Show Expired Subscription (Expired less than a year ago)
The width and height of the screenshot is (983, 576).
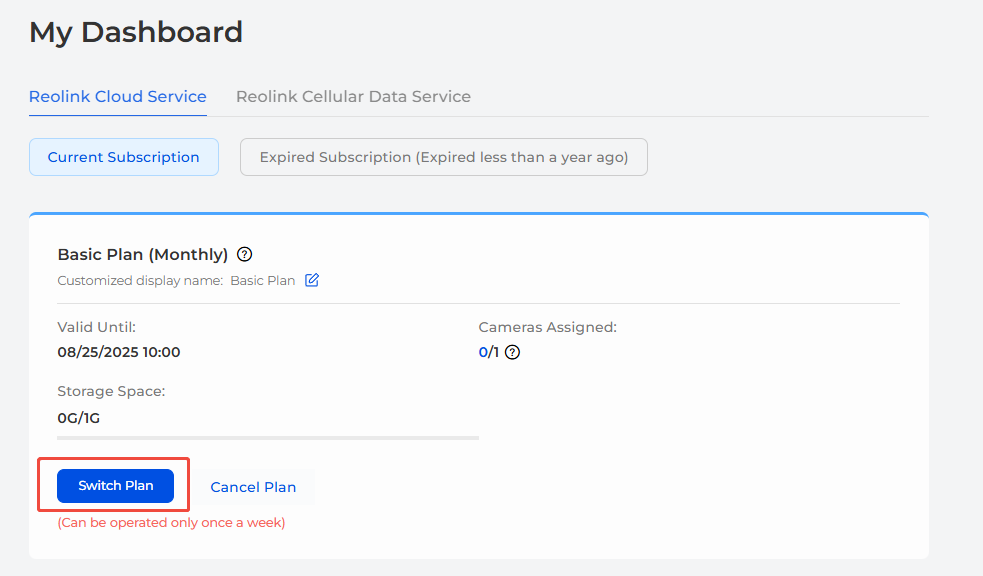tap(444, 157)
